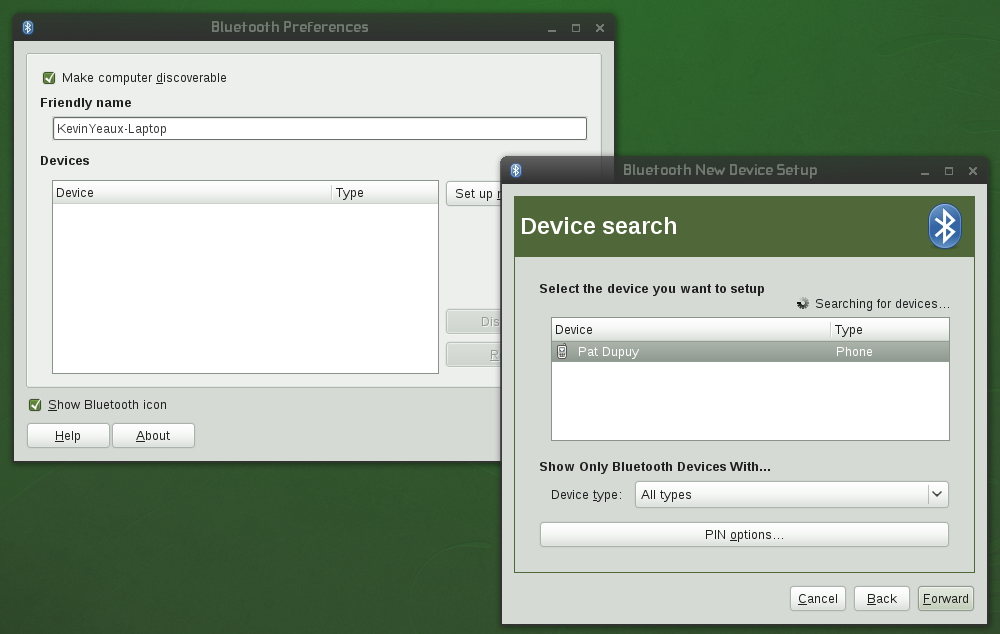Minimize the Bluetooth Preferences window

551,28
